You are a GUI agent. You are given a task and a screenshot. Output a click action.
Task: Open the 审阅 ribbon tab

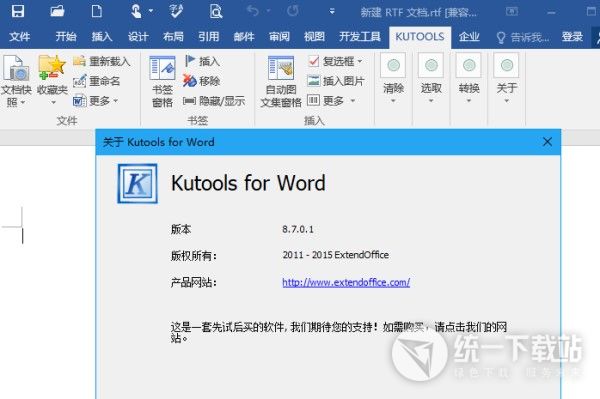279,37
